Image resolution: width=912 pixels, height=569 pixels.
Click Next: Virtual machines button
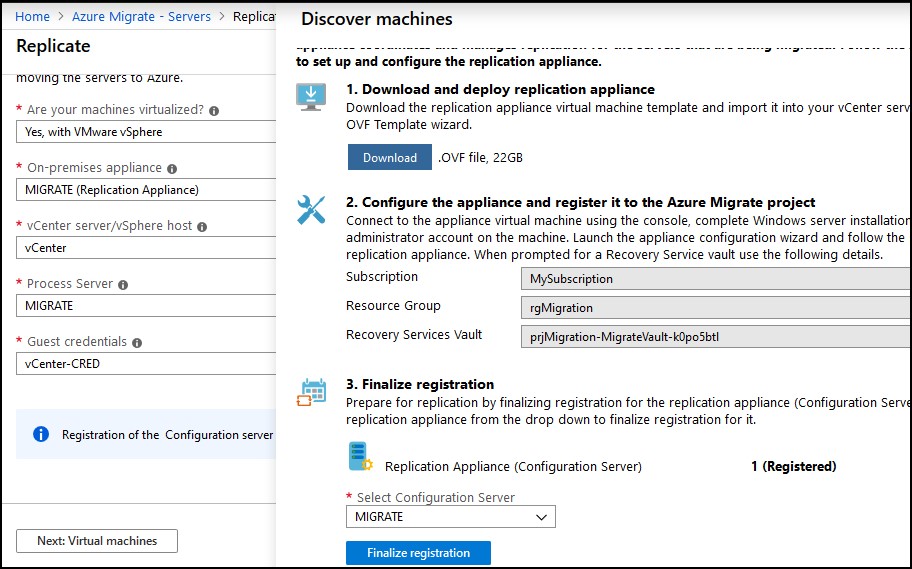[x=97, y=540]
